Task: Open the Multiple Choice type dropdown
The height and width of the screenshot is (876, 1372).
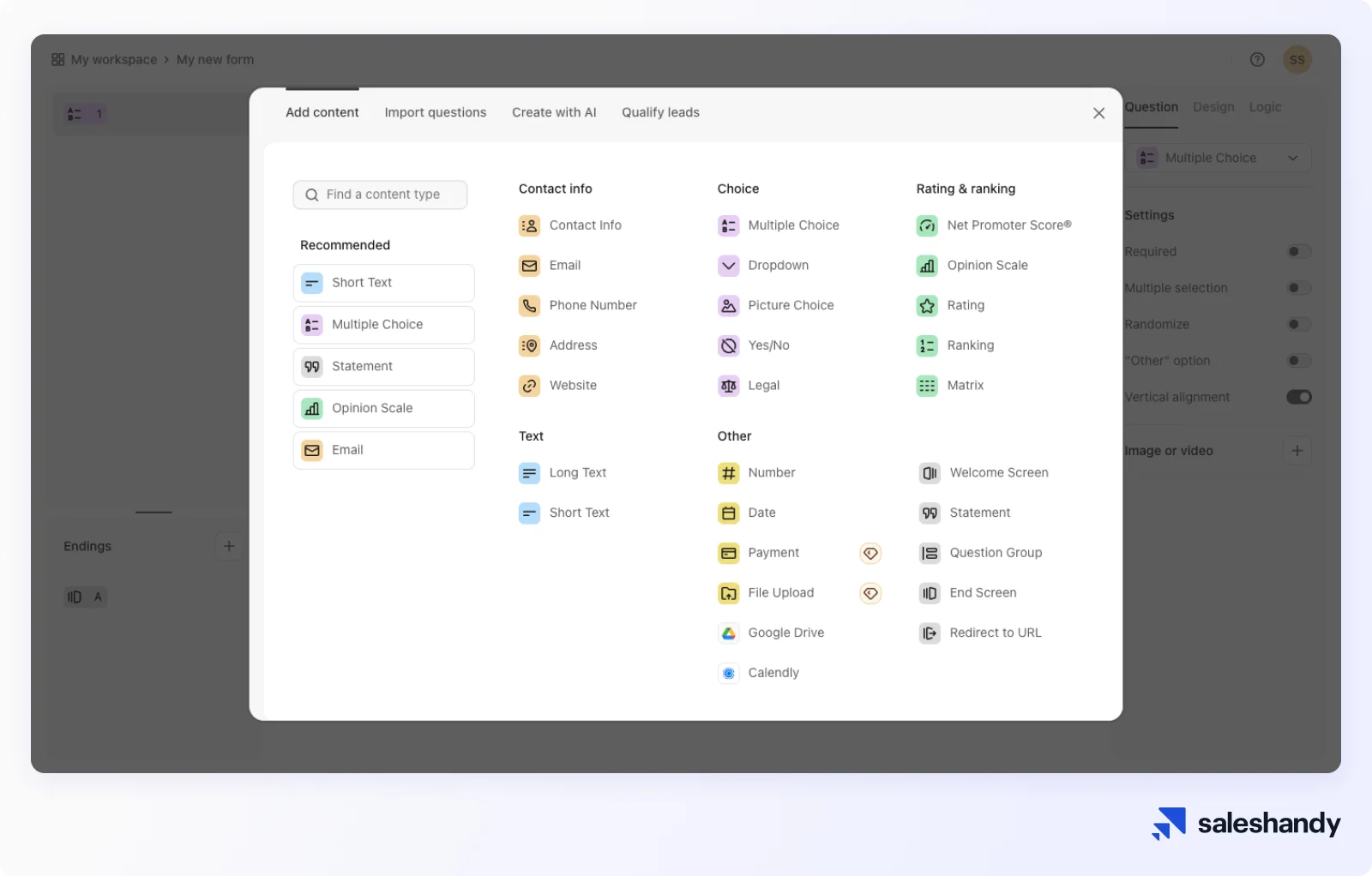Action: 1219,158
